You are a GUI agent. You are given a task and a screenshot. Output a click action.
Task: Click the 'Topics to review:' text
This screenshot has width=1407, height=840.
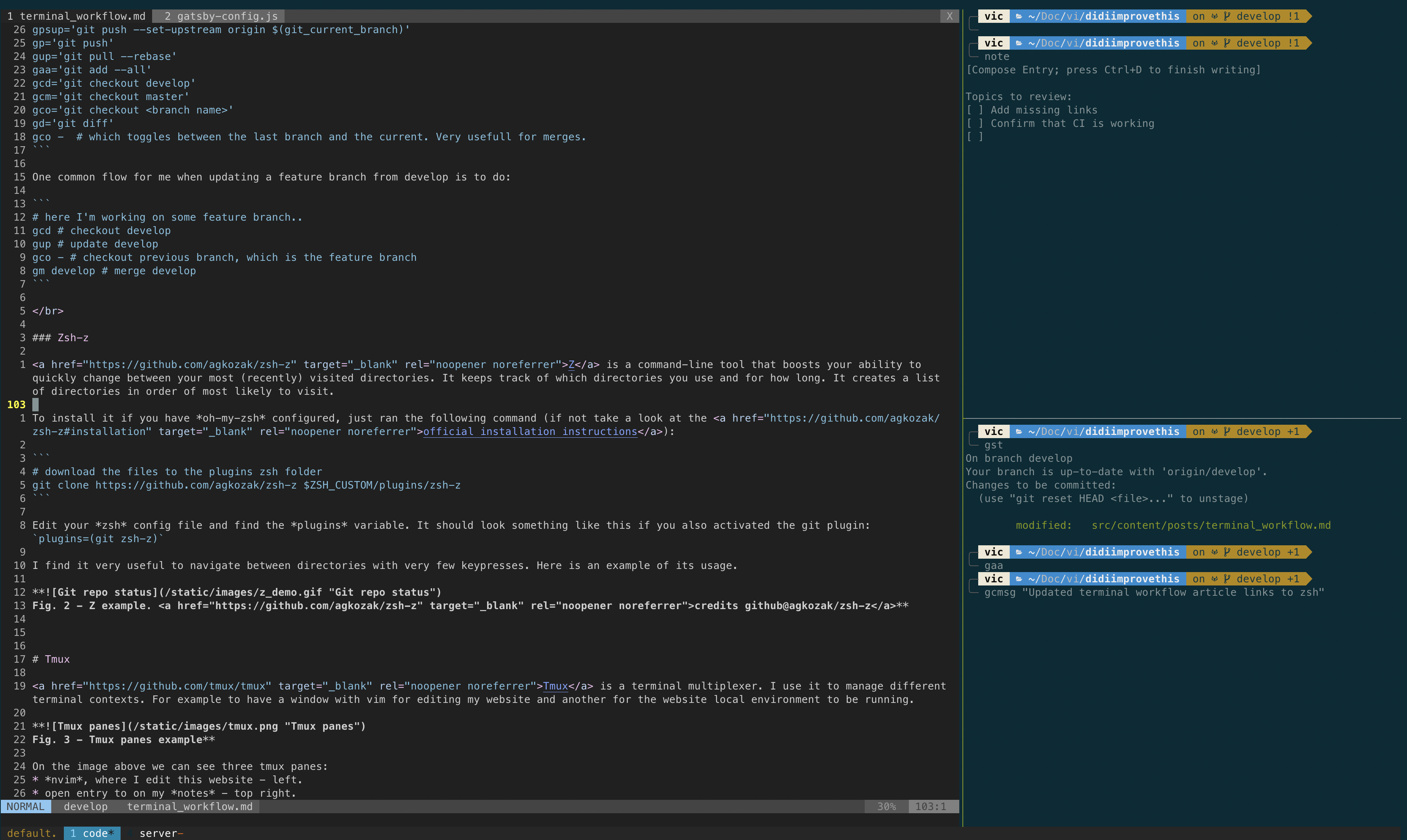(1018, 97)
